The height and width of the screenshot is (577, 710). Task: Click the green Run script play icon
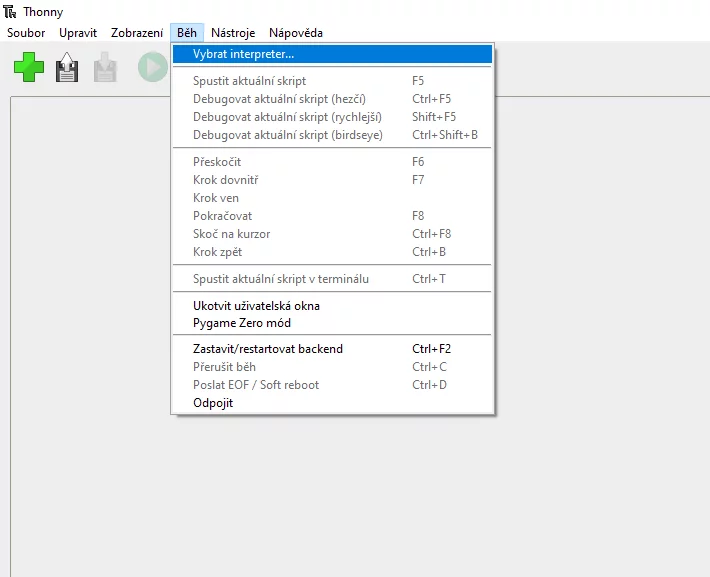click(153, 67)
